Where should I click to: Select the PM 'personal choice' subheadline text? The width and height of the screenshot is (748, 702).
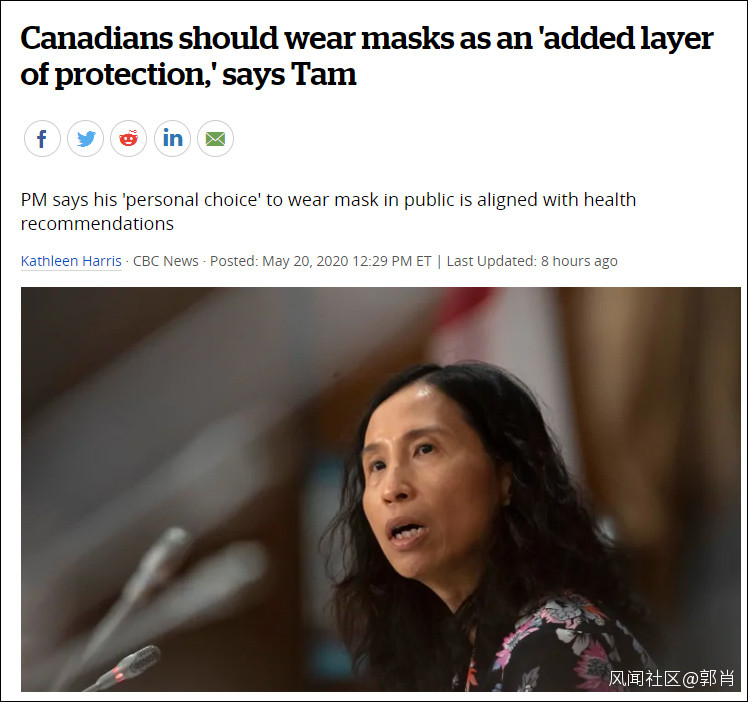pos(328,211)
